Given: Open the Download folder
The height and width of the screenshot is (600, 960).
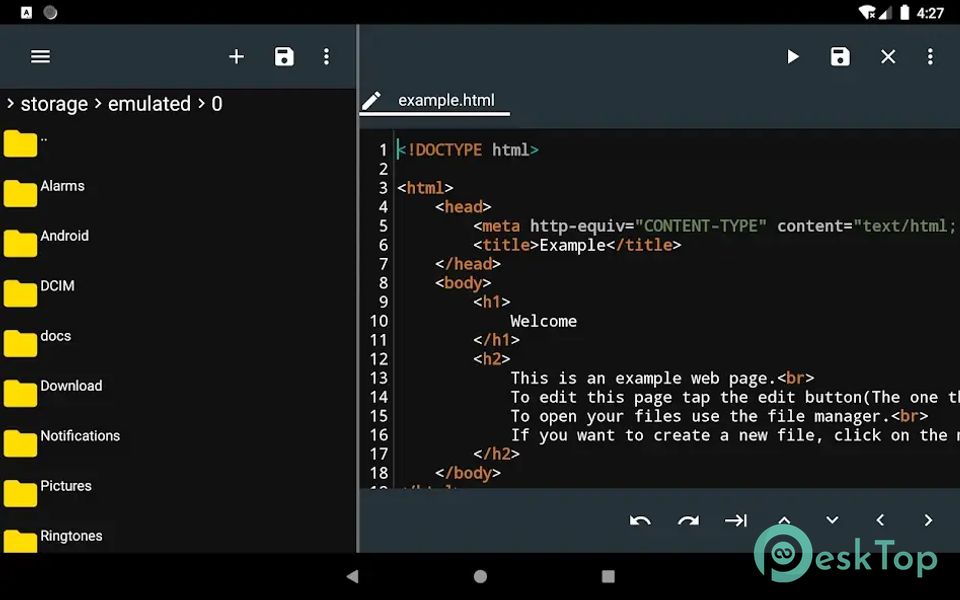Looking at the screenshot, I should (70, 387).
